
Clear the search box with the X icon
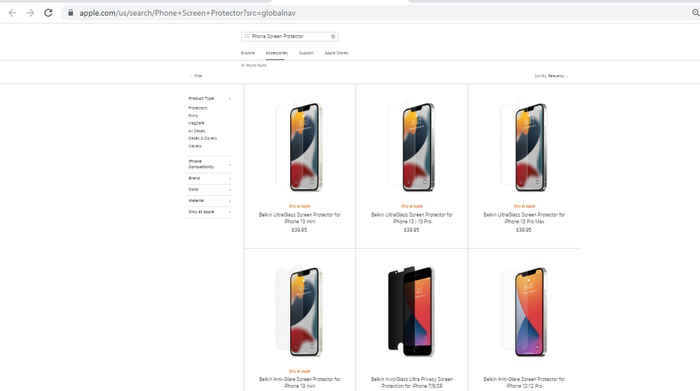pyautogui.click(x=333, y=37)
